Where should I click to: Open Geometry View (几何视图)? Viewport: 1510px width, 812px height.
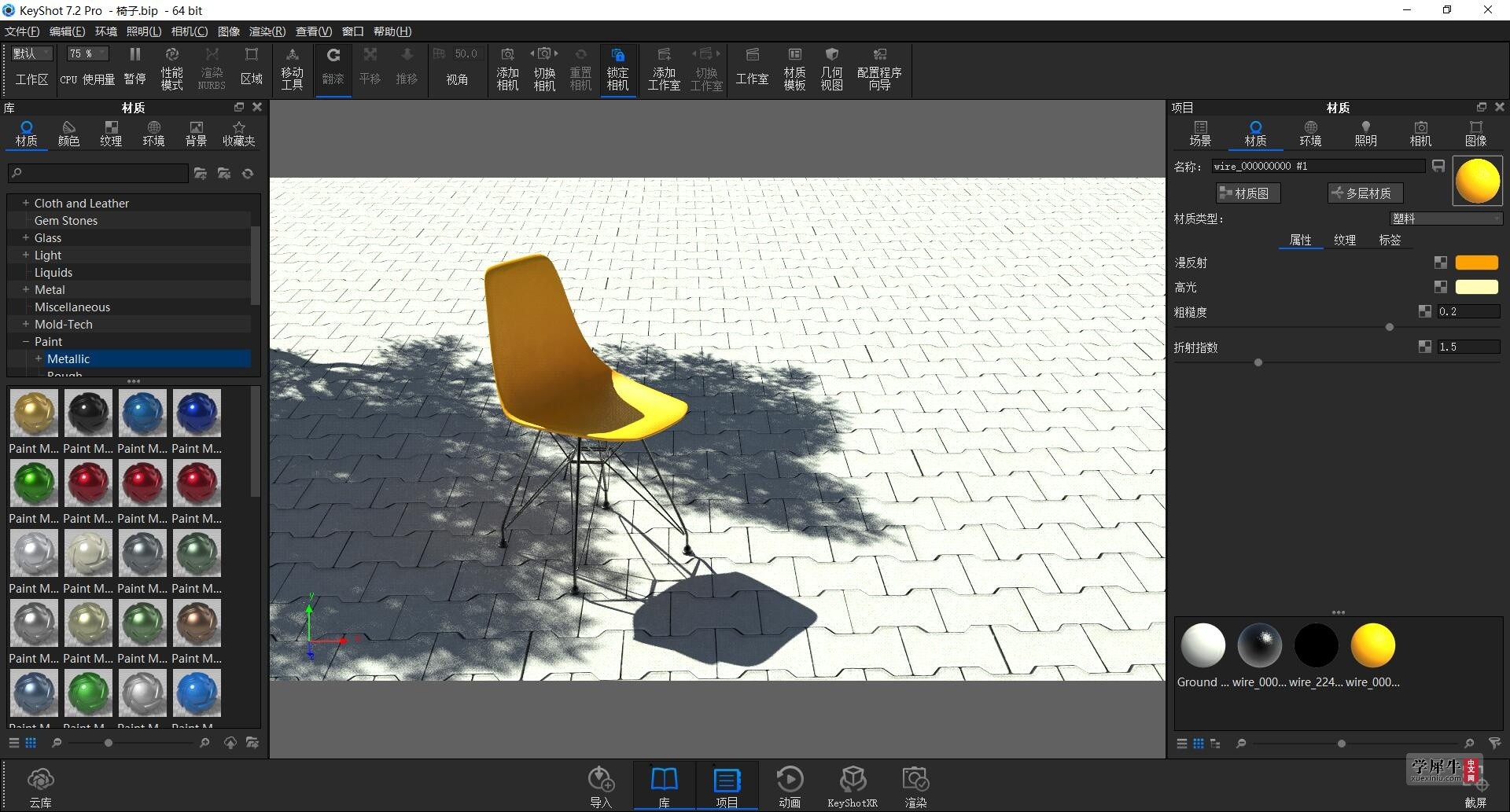tap(831, 68)
